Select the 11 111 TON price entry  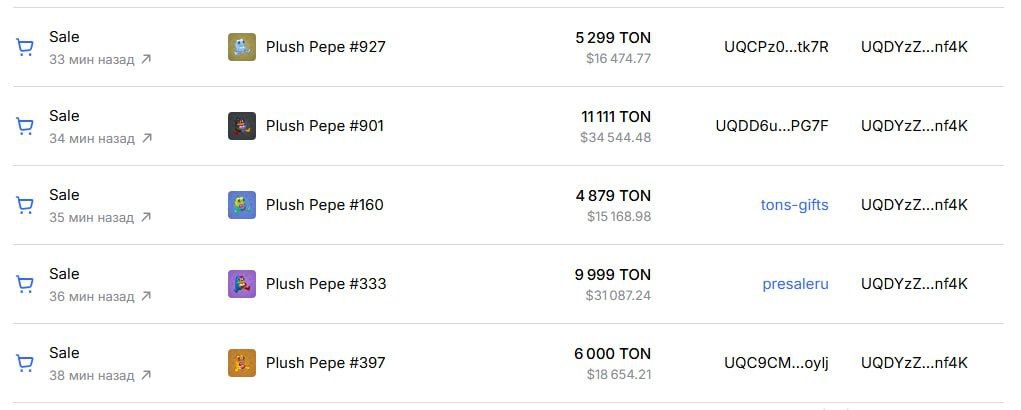pyautogui.click(x=616, y=116)
